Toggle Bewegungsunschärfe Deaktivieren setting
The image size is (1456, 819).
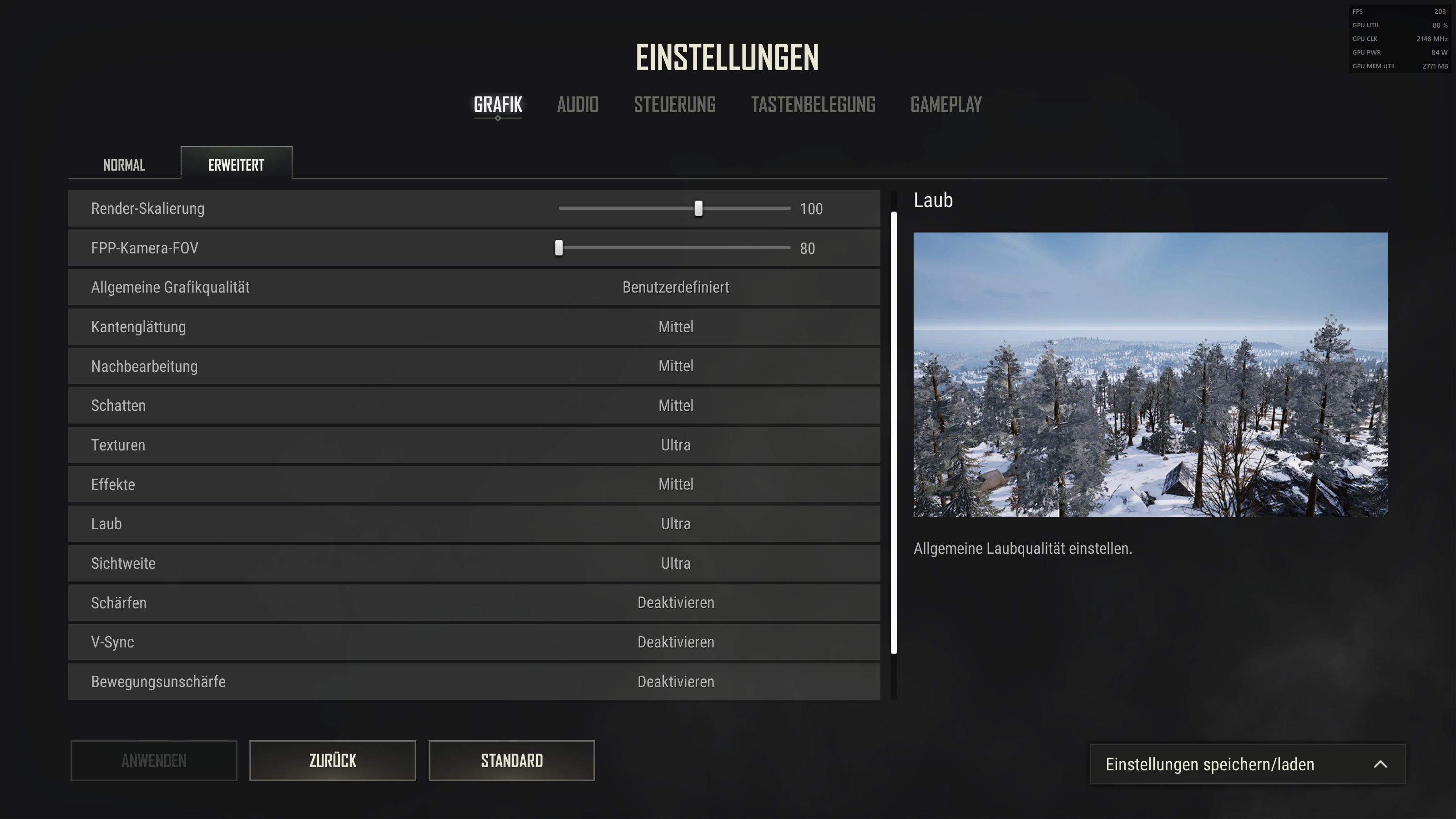click(675, 682)
